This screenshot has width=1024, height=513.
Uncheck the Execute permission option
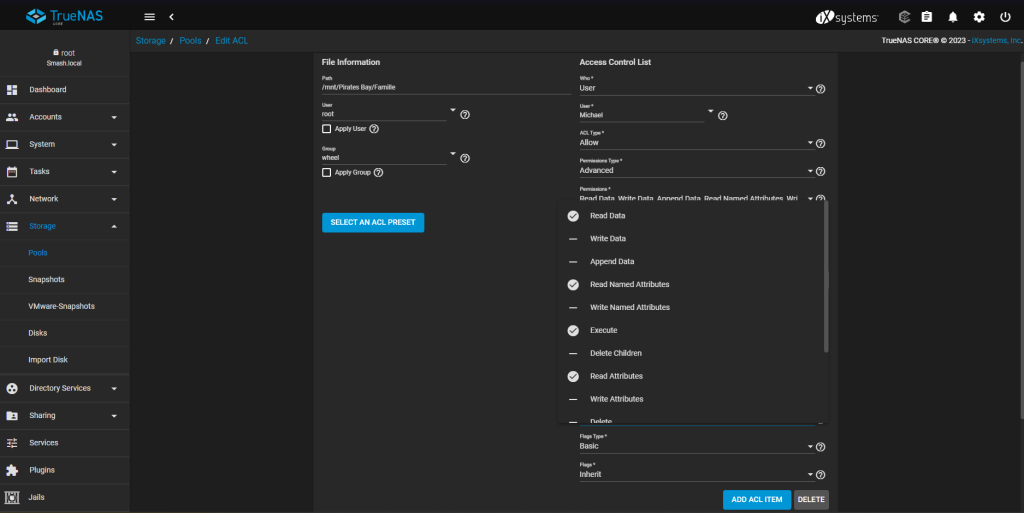tap(603, 330)
